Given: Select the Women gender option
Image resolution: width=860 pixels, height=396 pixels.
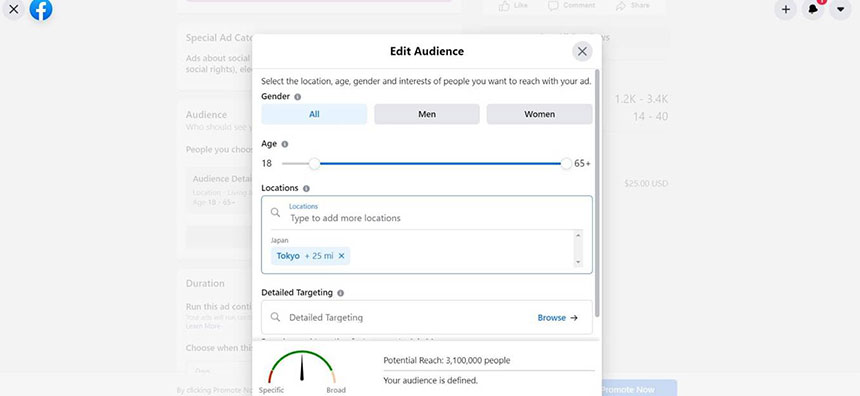Looking at the screenshot, I should tap(539, 114).
